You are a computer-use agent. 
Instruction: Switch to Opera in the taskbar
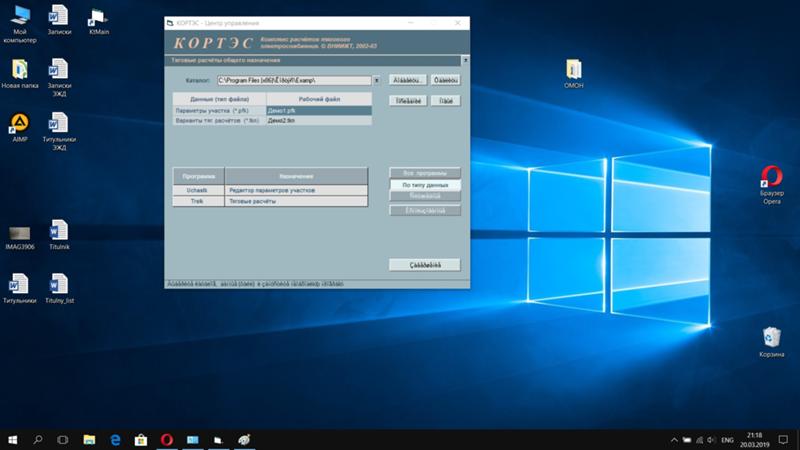coord(167,440)
